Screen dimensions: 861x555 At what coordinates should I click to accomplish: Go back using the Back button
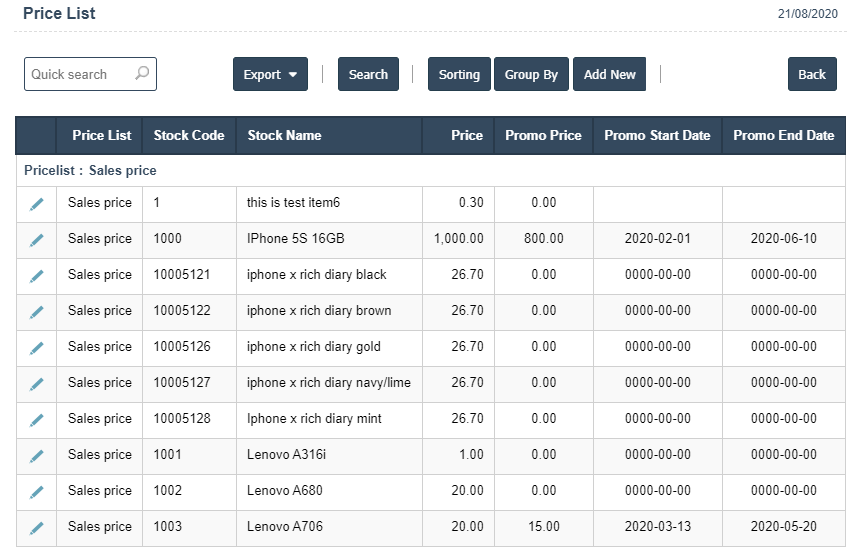pos(812,75)
